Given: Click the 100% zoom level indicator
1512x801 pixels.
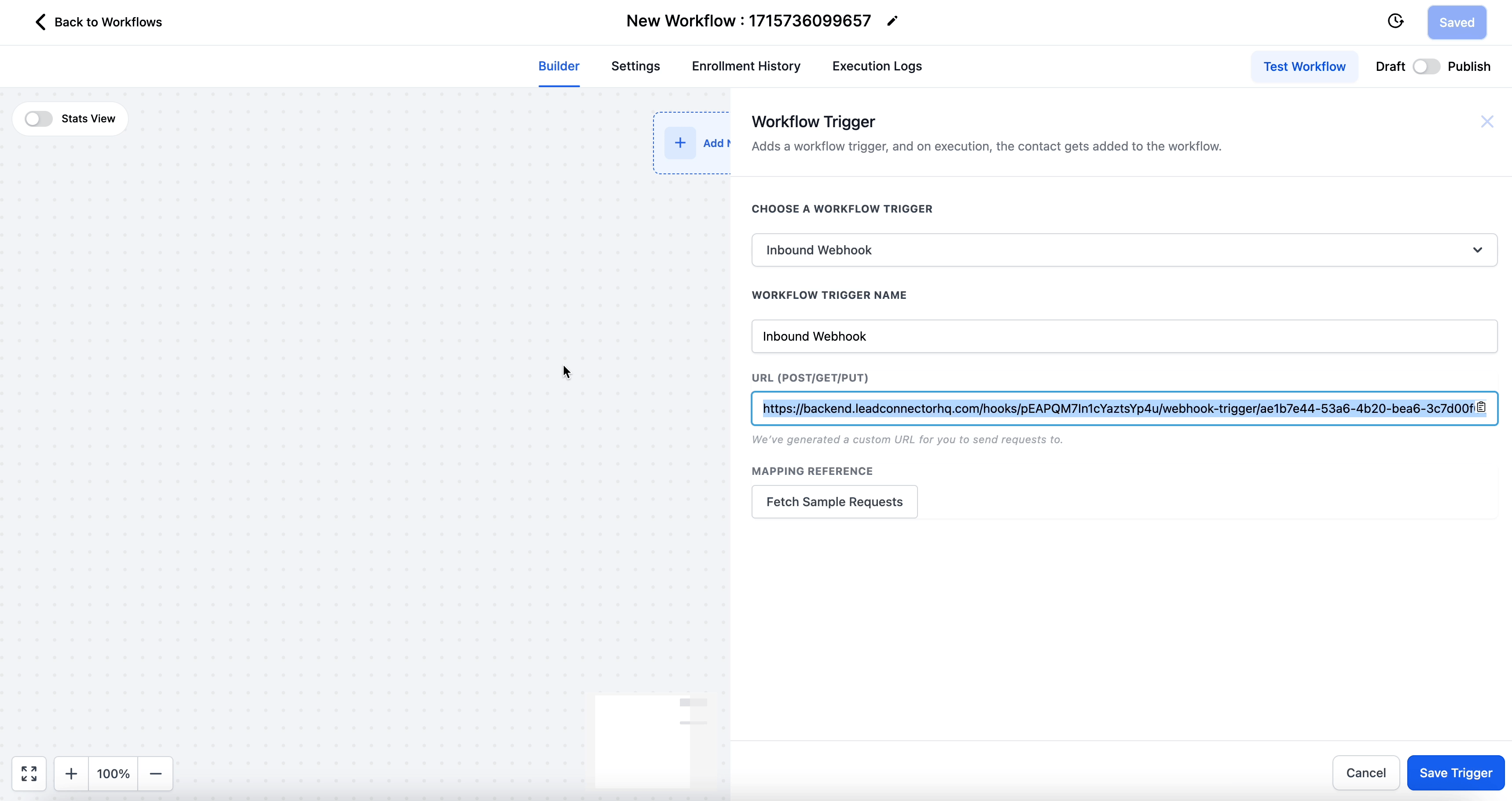Looking at the screenshot, I should click(x=113, y=773).
